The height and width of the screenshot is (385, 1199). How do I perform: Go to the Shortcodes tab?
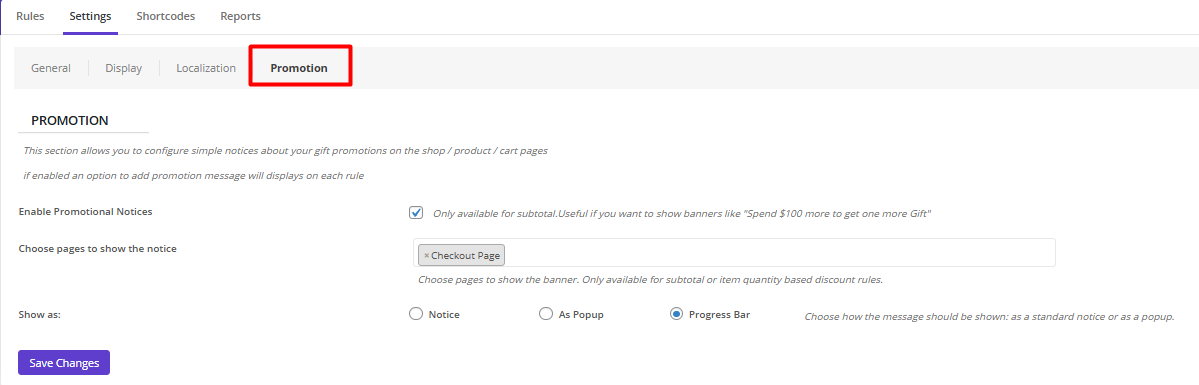(165, 16)
